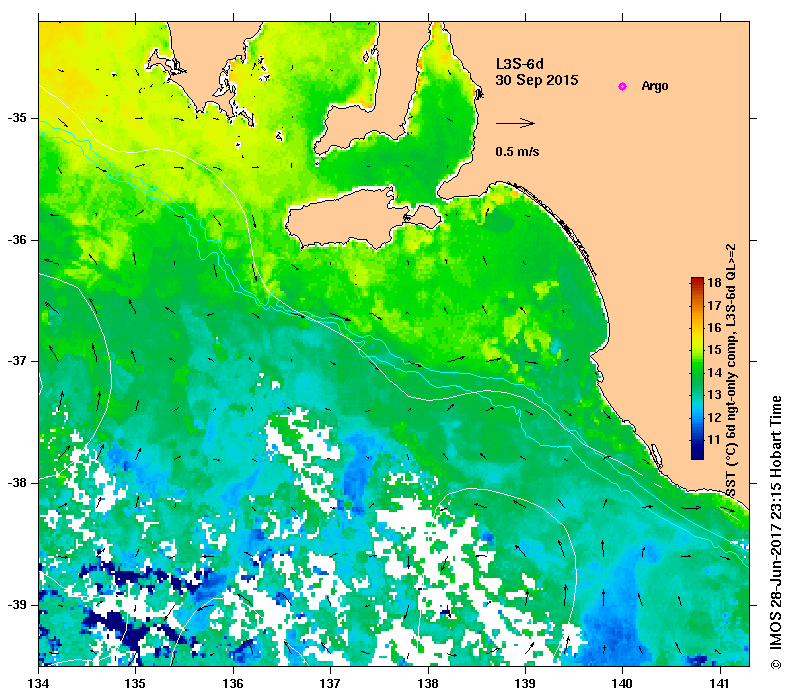Image resolution: width=791 pixels, height=700 pixels.
Task: Click the '0.5 m/s' scale label
Action: (517, 152)
